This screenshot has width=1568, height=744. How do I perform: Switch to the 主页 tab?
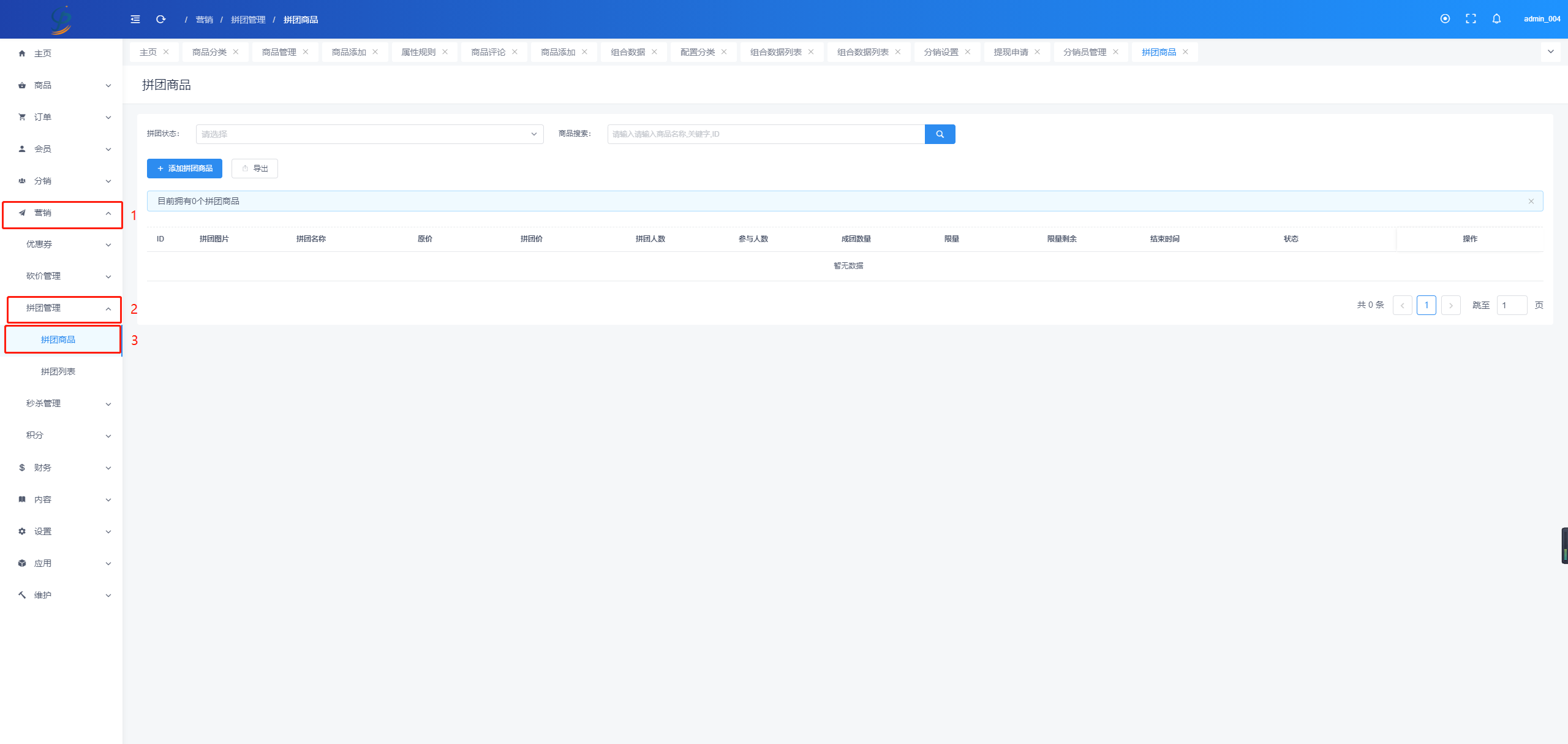[148, 52]
